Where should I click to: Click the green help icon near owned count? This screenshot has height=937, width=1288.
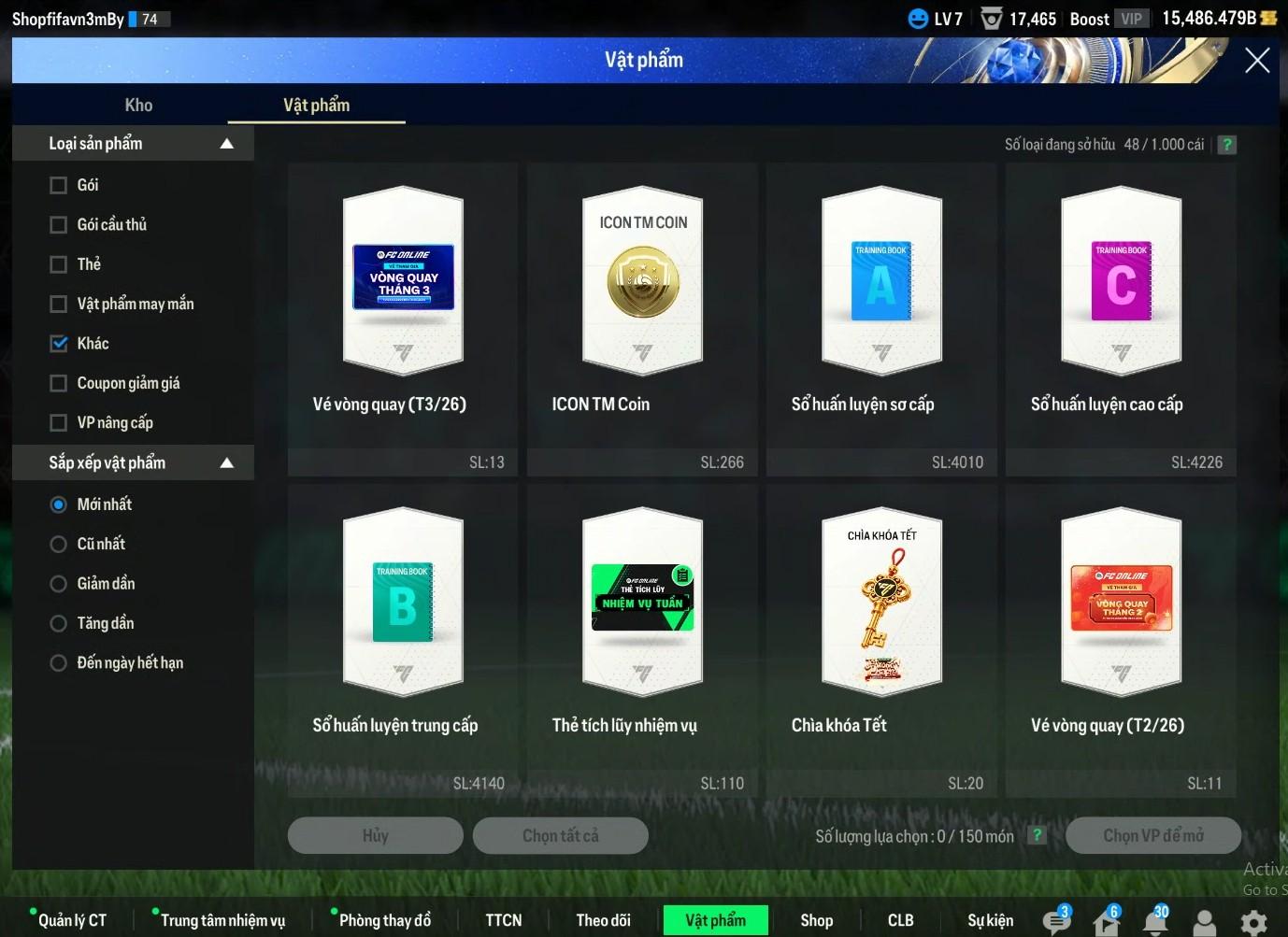[x=1227, y=145]
